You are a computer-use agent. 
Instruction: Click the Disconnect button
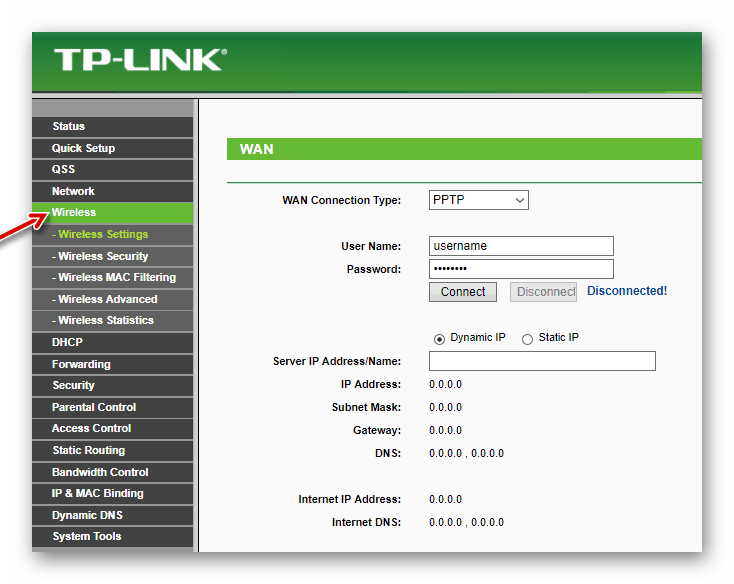543,292
